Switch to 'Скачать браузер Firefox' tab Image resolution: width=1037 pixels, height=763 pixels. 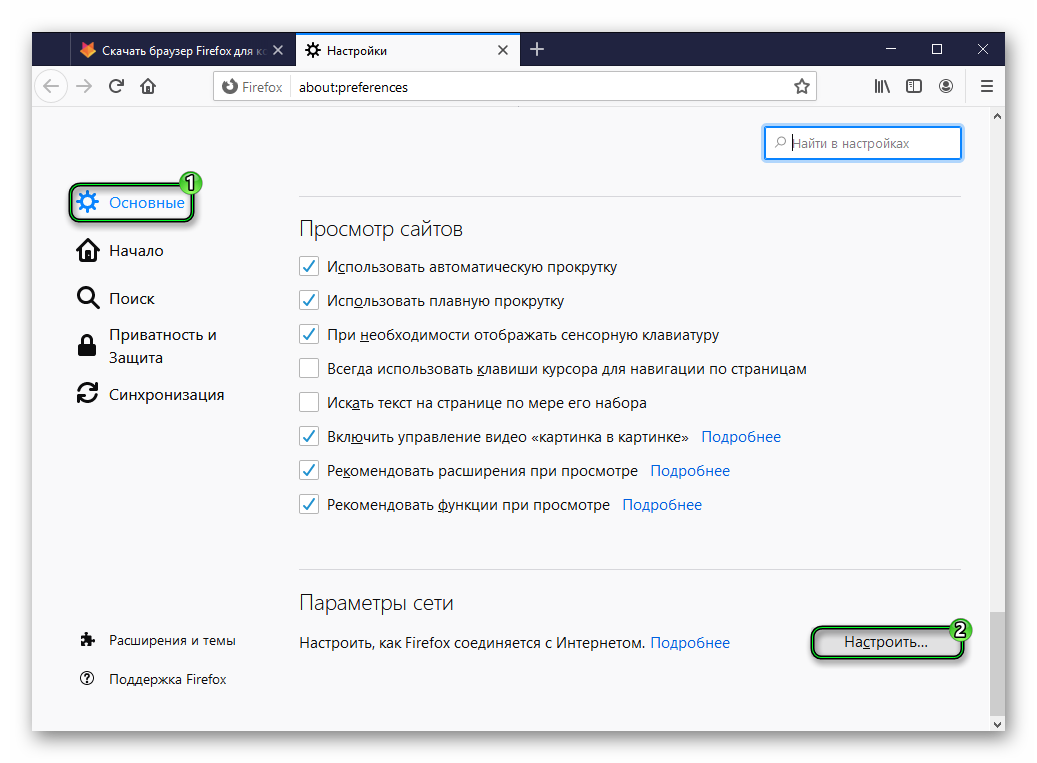click(x=183, y=50)
